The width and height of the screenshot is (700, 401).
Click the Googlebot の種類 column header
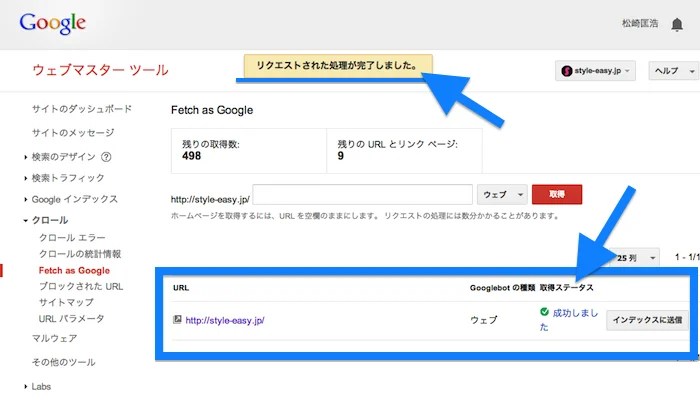tap(502, 288)
